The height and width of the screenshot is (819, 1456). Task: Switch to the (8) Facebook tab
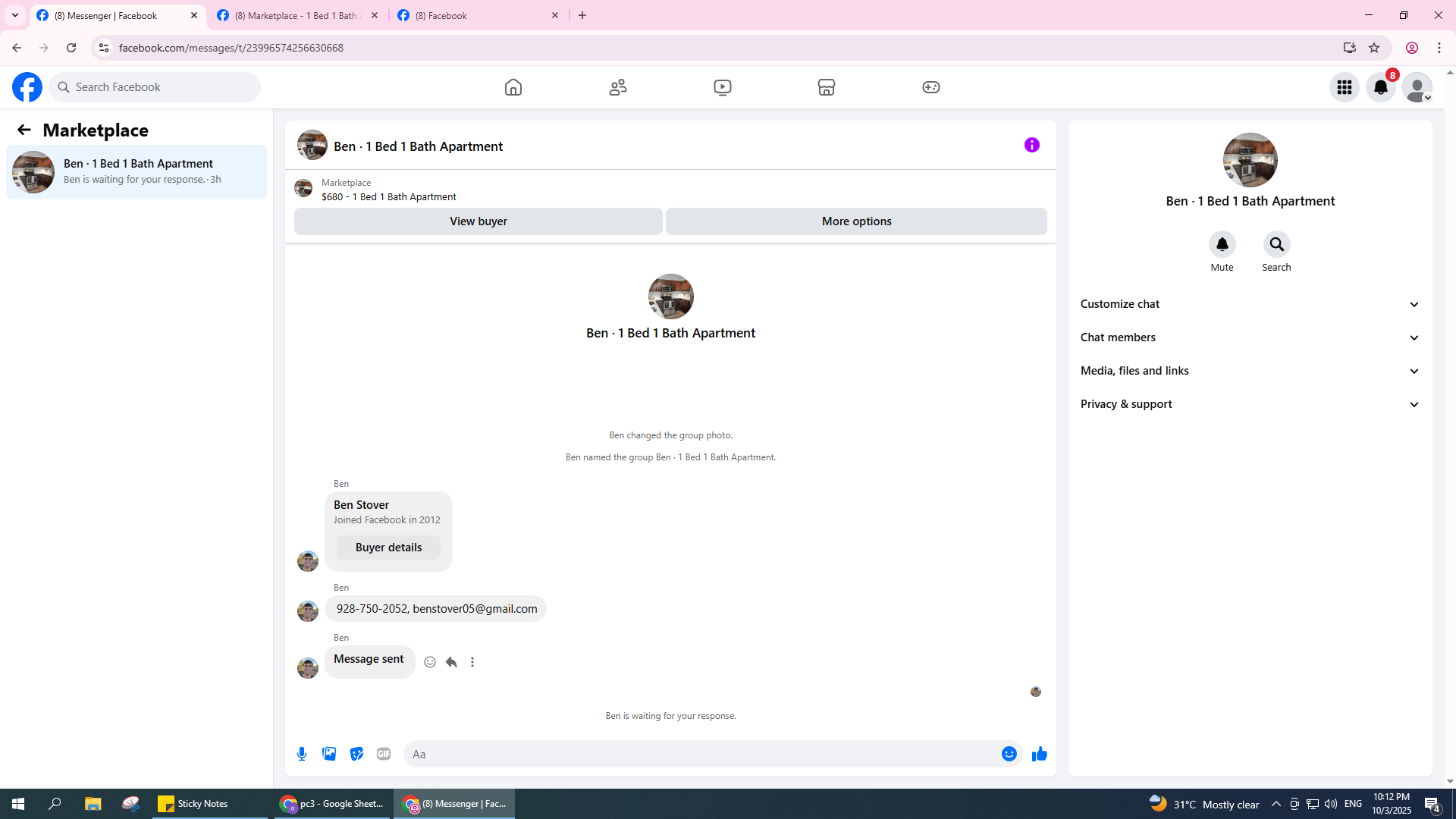(478, 15)
